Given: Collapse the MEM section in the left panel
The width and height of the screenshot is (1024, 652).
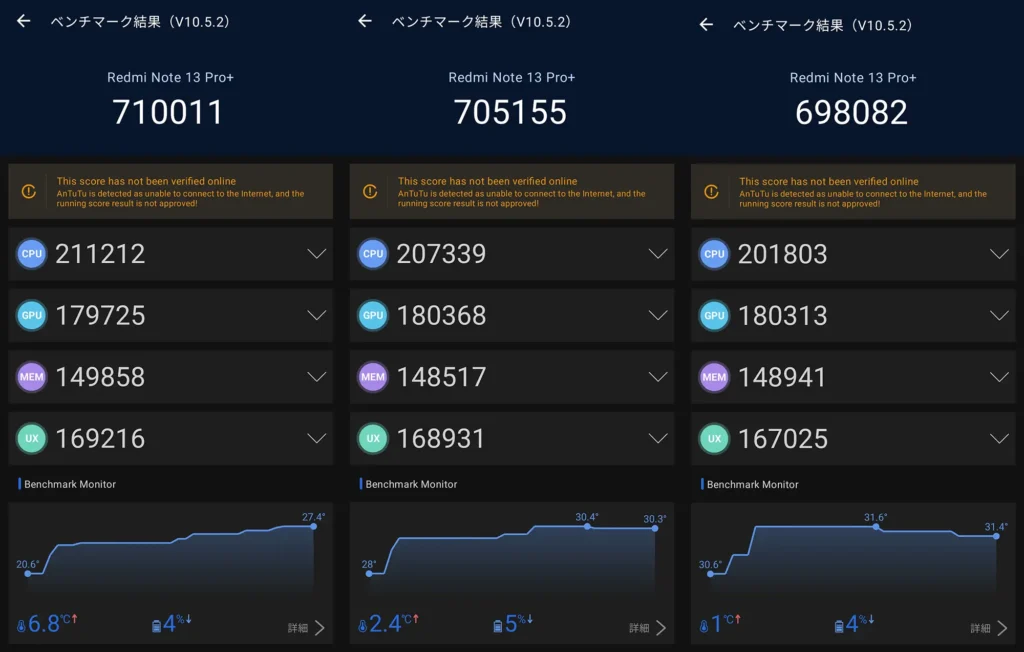Looking at the screenshot, I should [x=318, y=377].
